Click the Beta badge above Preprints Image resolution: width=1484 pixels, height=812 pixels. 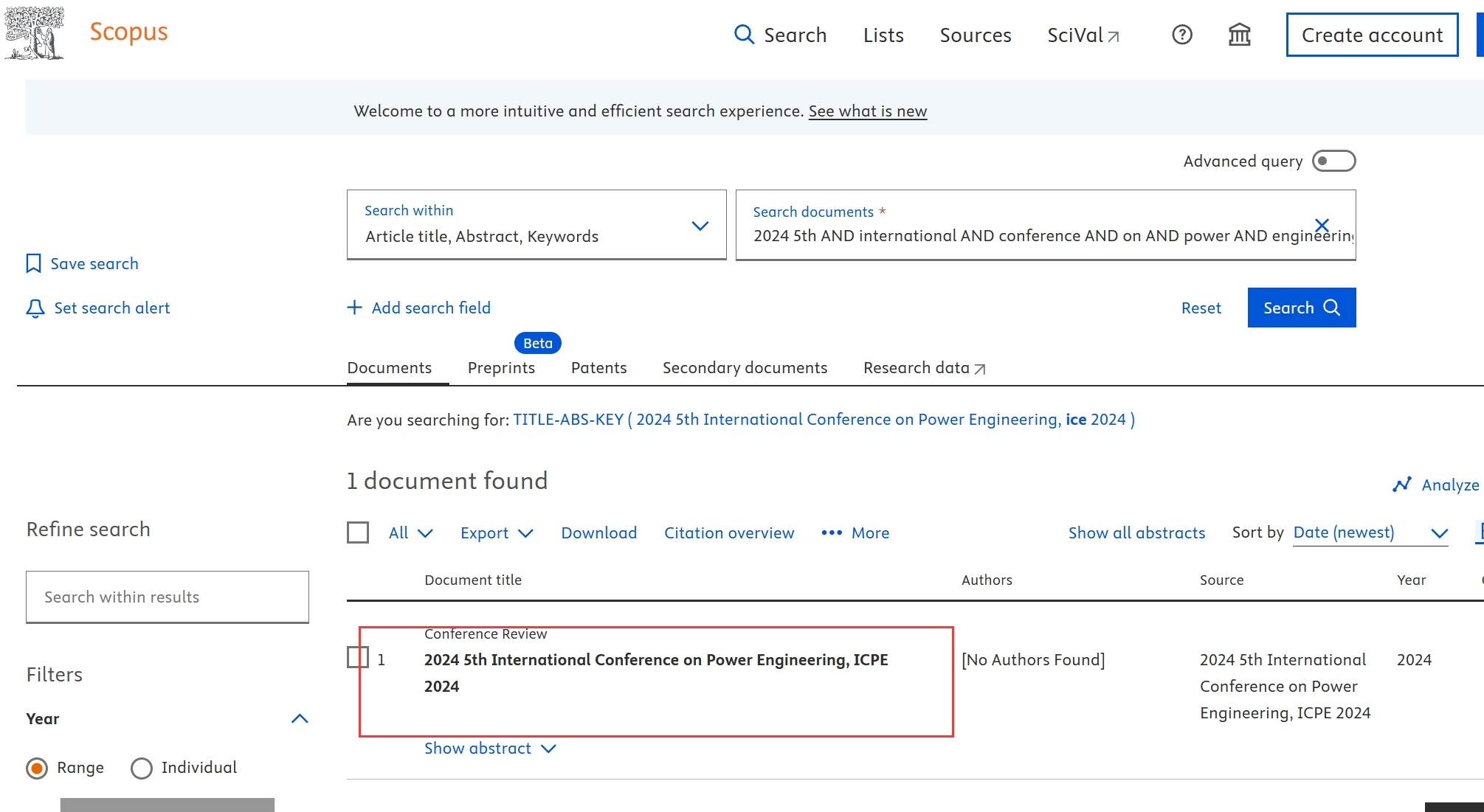pyautogui.click(x=538, y=343)
